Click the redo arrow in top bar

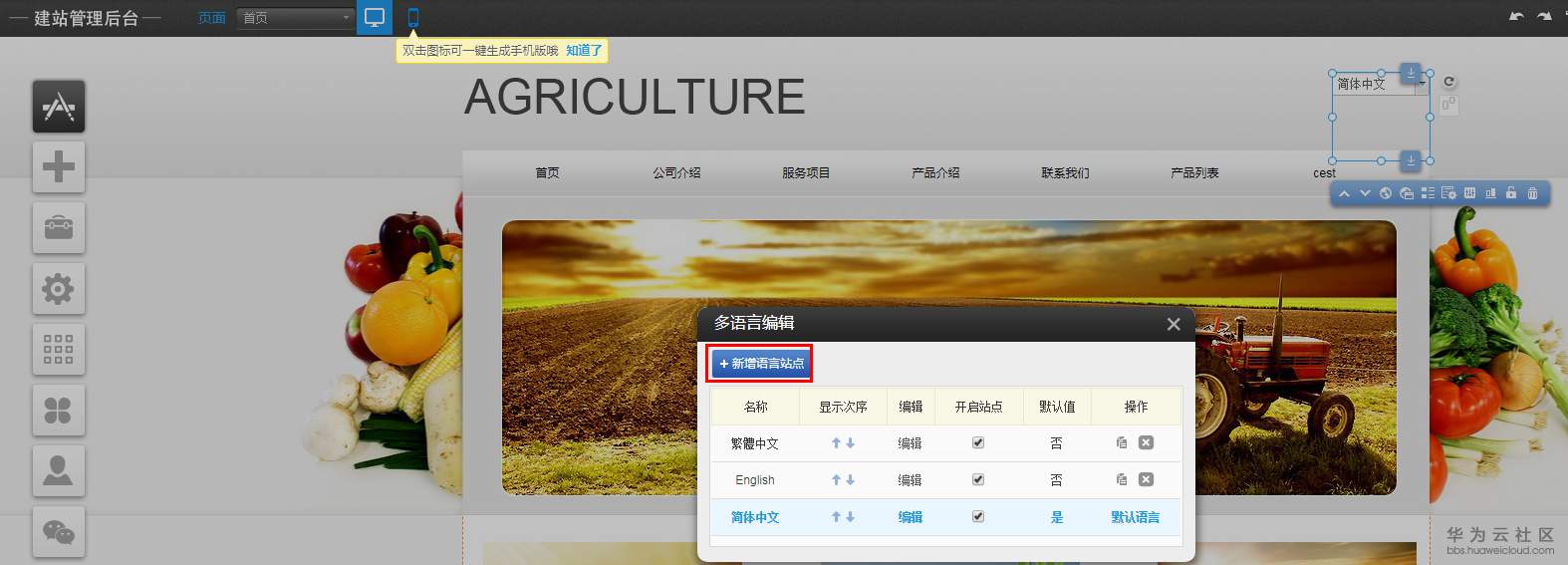point(1544,17)
